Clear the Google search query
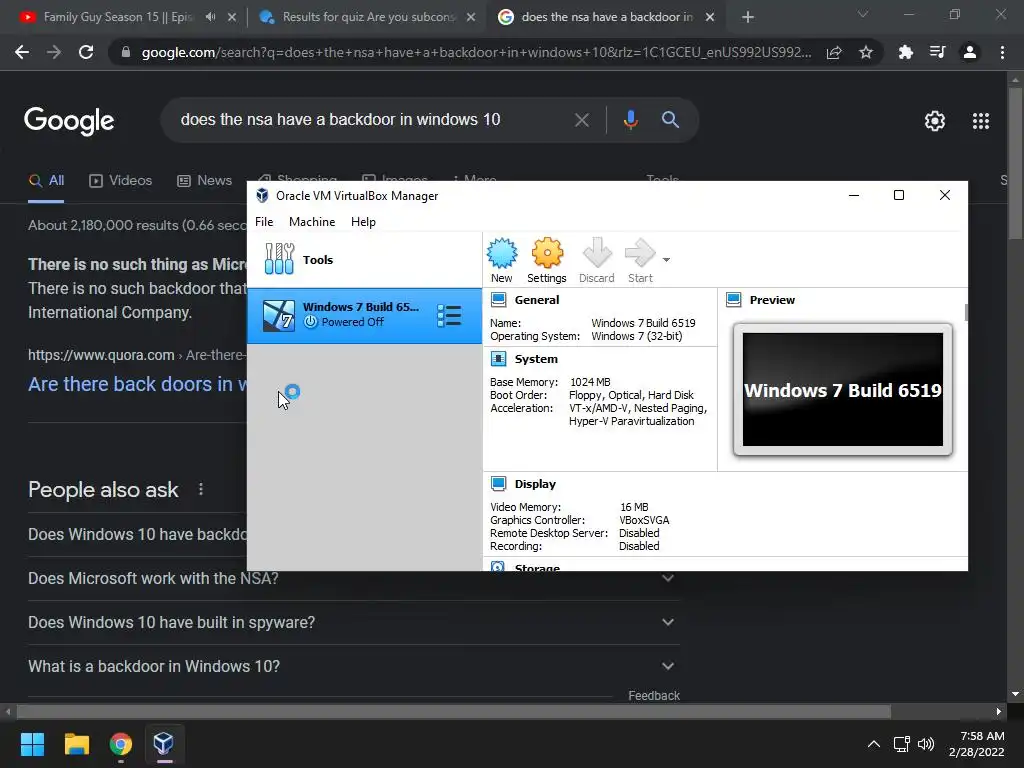The image size is (1024, 768). pos(581,120)
